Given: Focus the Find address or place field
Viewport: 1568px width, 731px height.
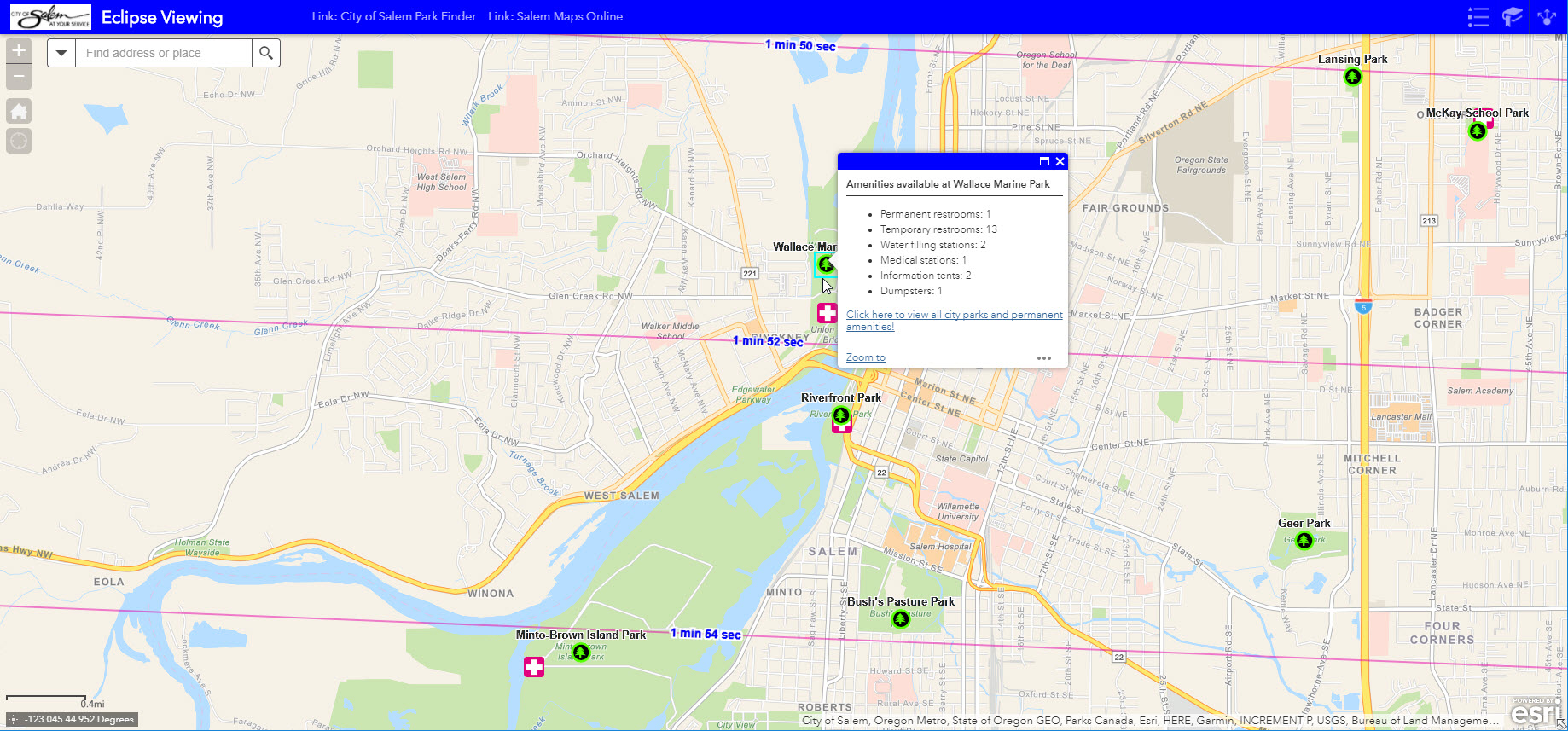Looking at the screenshot, I should (x=164, y=53).
